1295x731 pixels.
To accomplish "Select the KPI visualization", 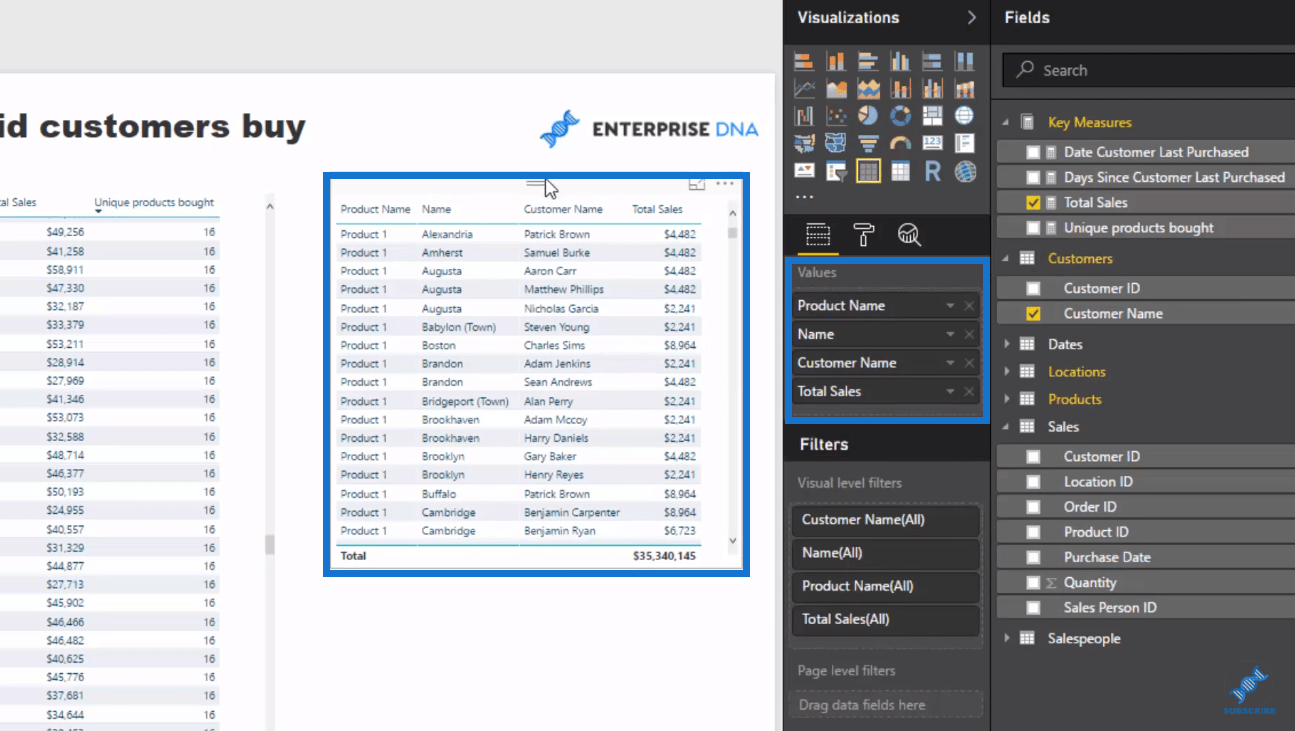I will (804, 171).
